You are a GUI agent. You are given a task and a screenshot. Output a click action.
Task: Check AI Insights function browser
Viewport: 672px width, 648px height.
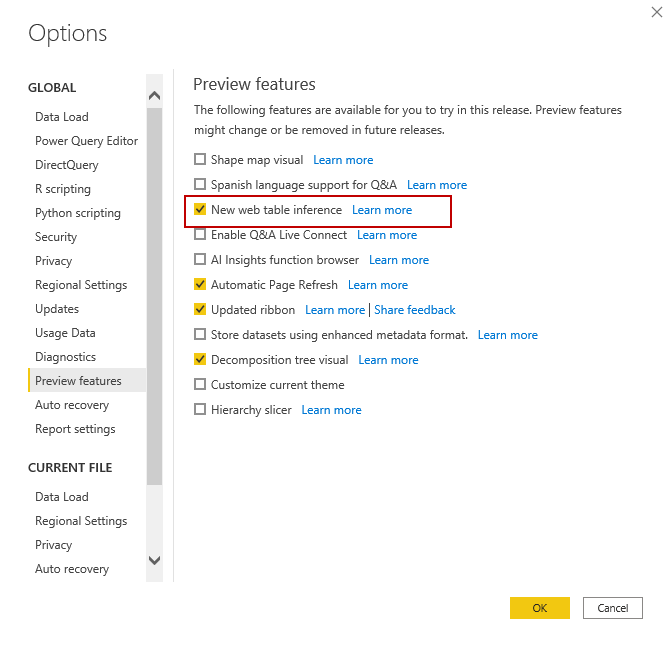tap(200, 260)
